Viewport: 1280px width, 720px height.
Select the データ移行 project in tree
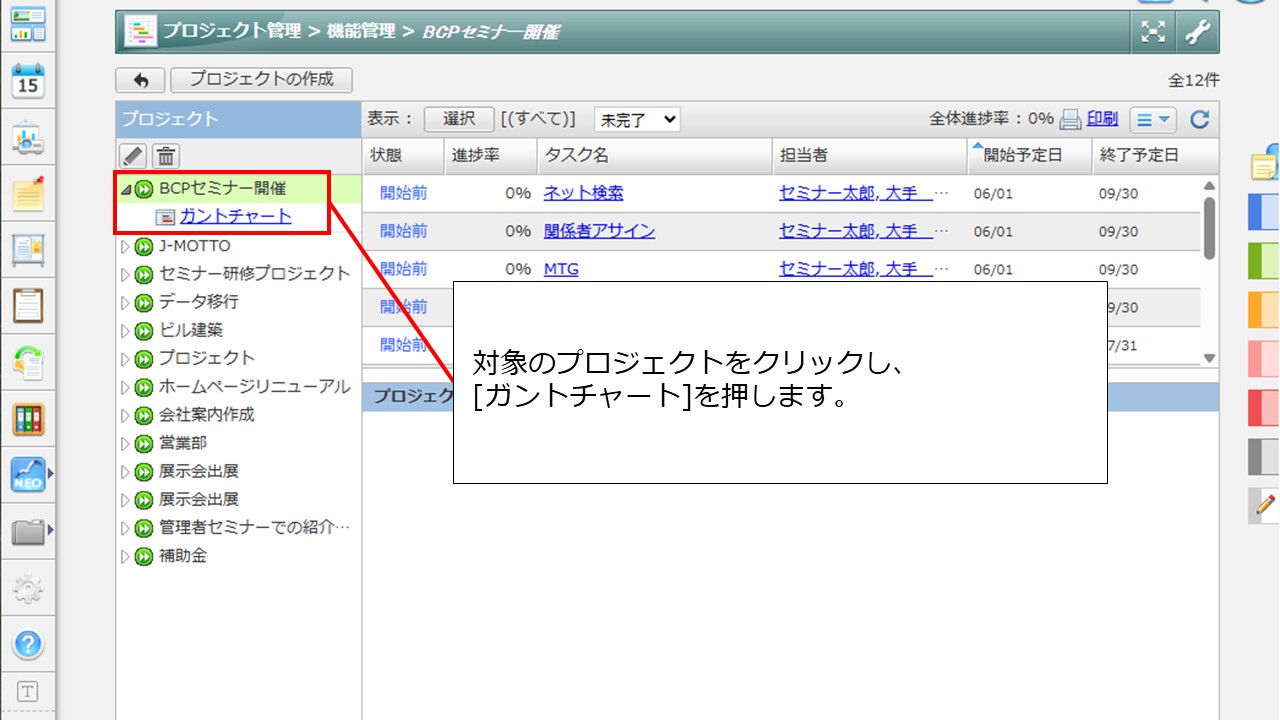(x=198, y=301)
